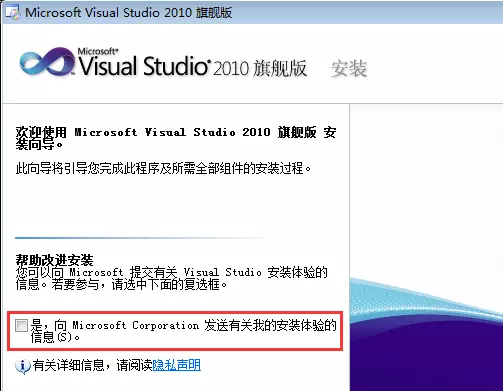Click the installer icon in the title bar
Screen dimensions: 503x391
pos(13,13)
